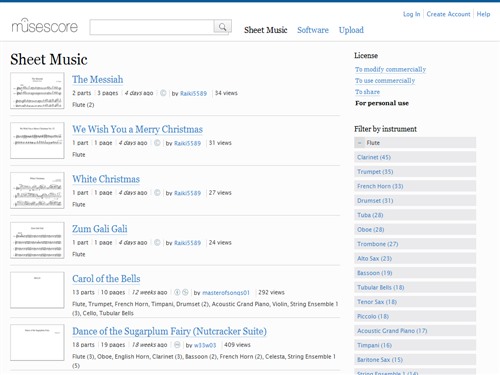Open the Sheet Music tab
Image resolution: width=500 pixels, height=375 pixels.
[266, 30]
